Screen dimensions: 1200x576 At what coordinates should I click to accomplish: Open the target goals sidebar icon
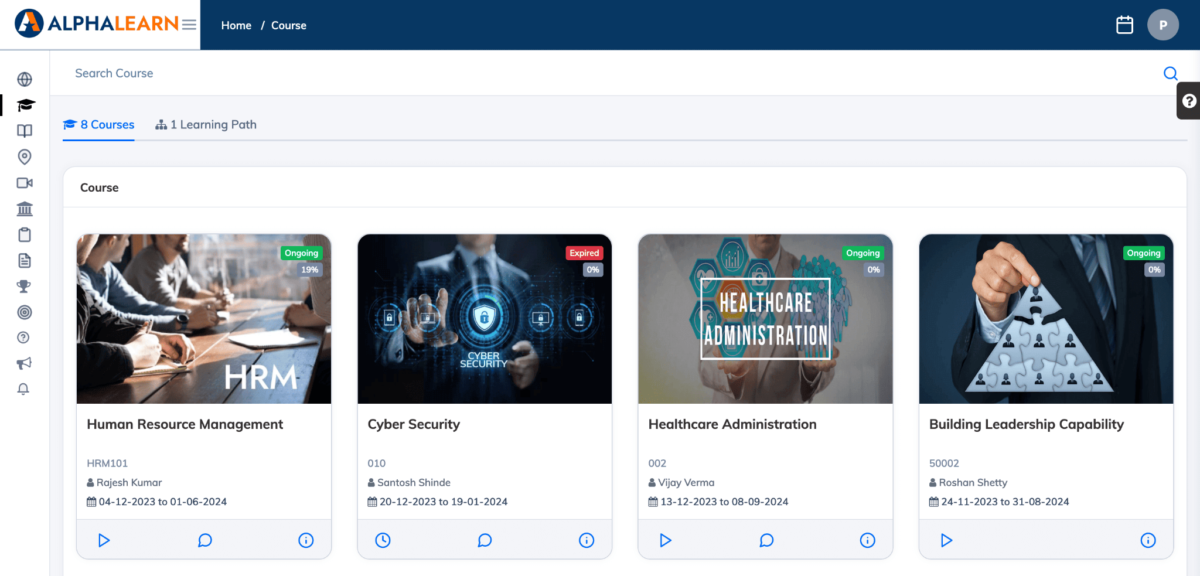coord(25,312)
